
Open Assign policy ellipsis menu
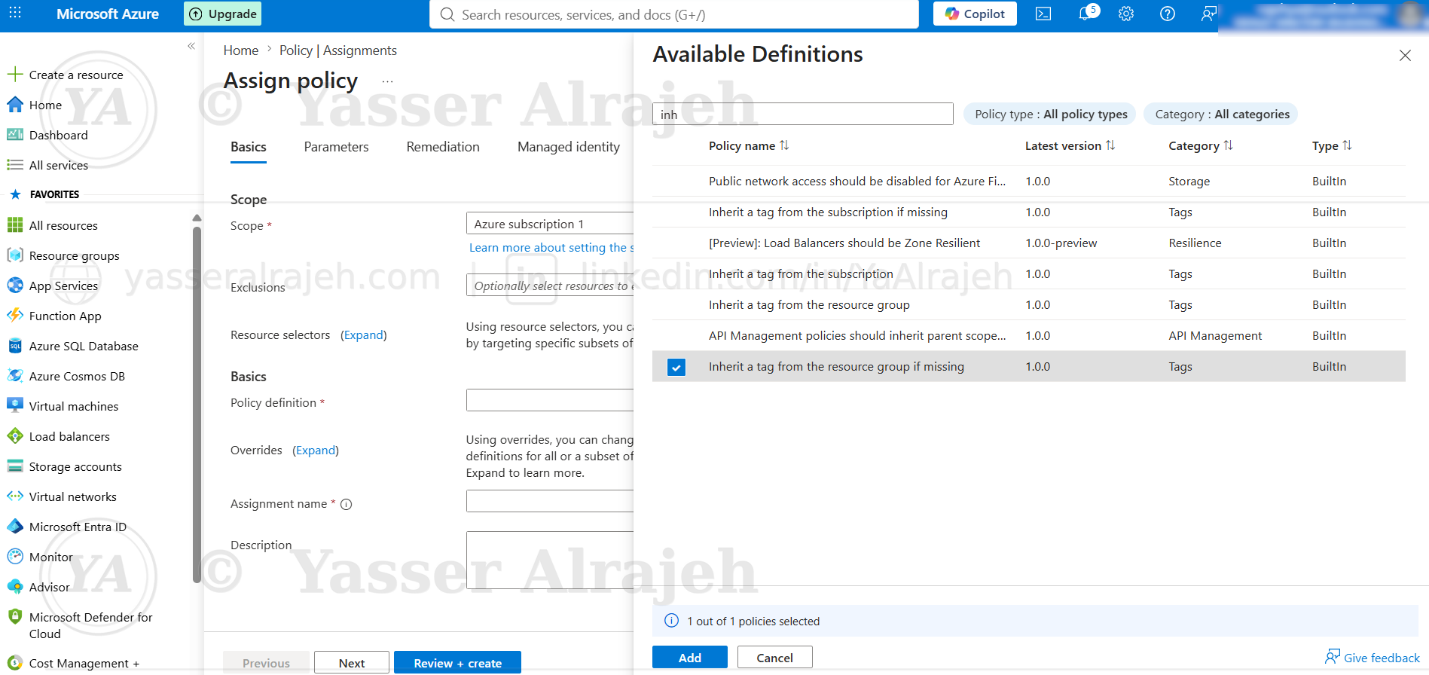point(387,82)
